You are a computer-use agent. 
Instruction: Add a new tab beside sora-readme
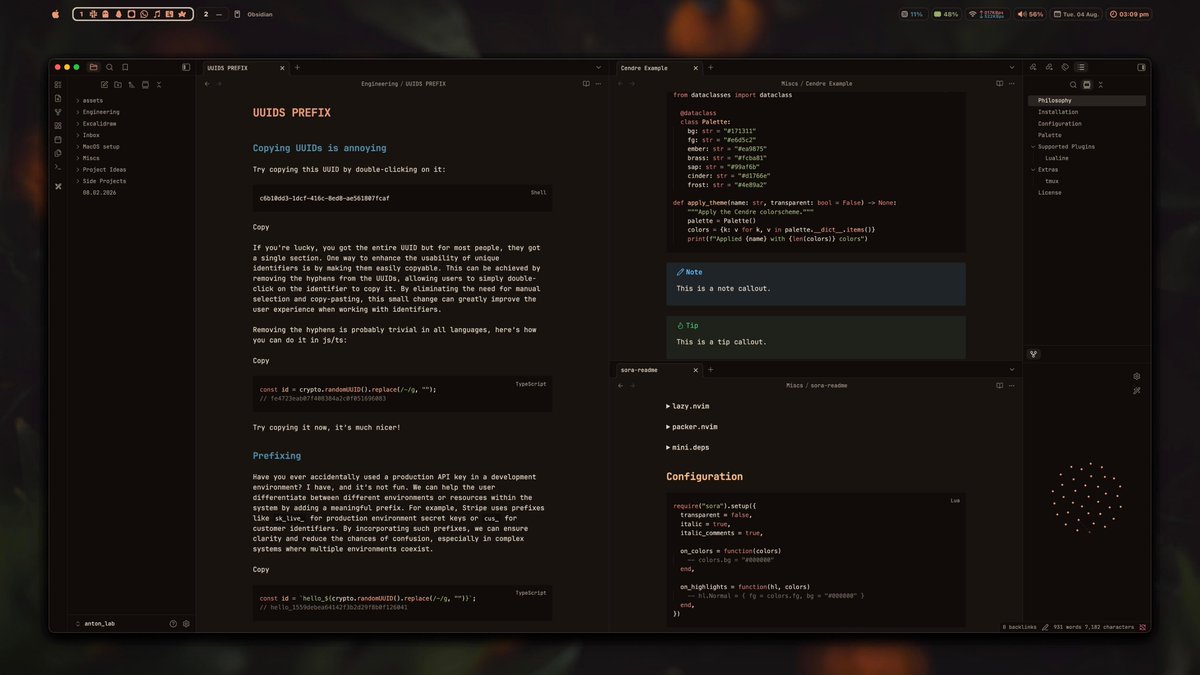click(x=711, y=370)
